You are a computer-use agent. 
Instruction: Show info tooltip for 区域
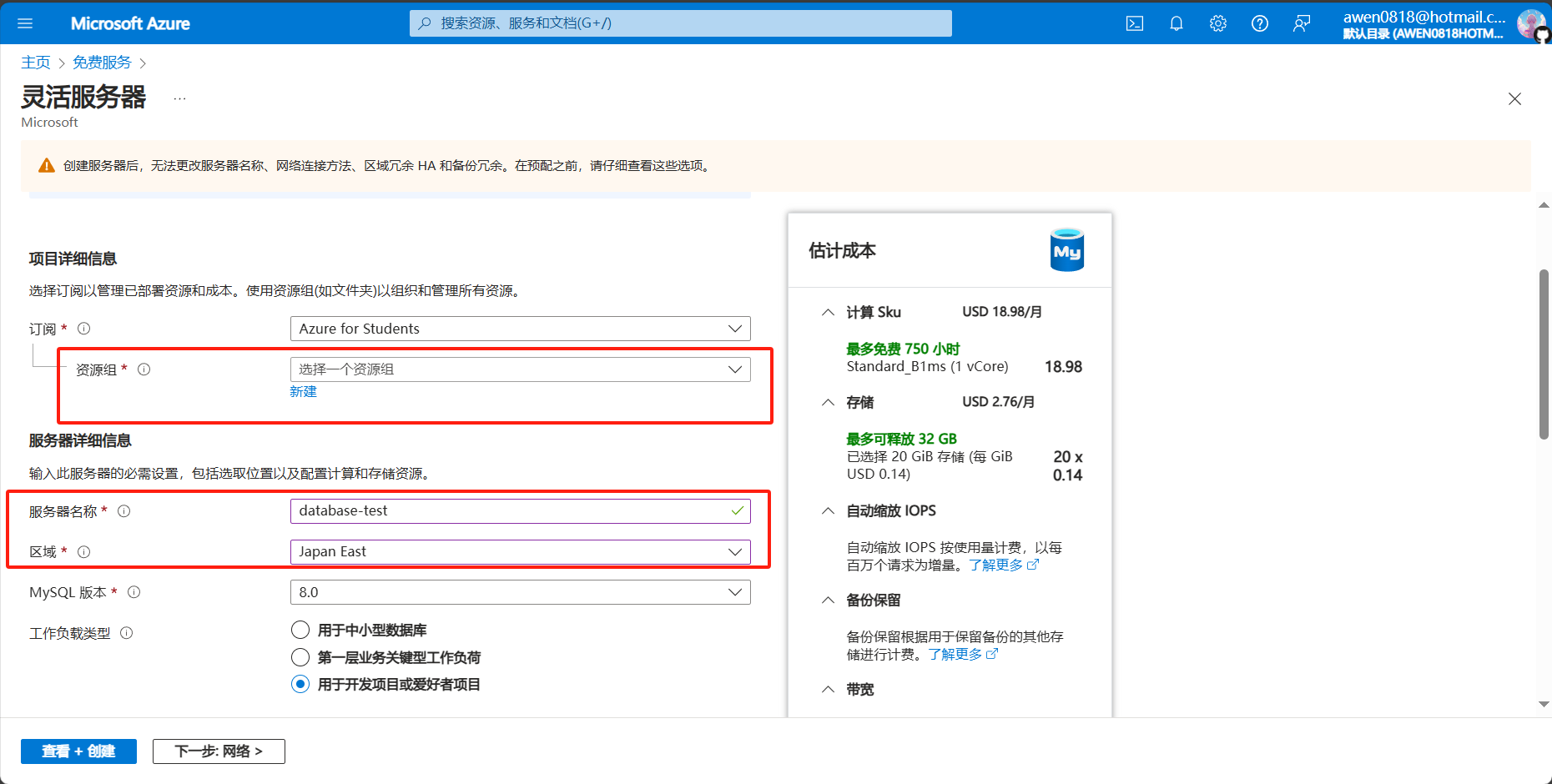83,552
